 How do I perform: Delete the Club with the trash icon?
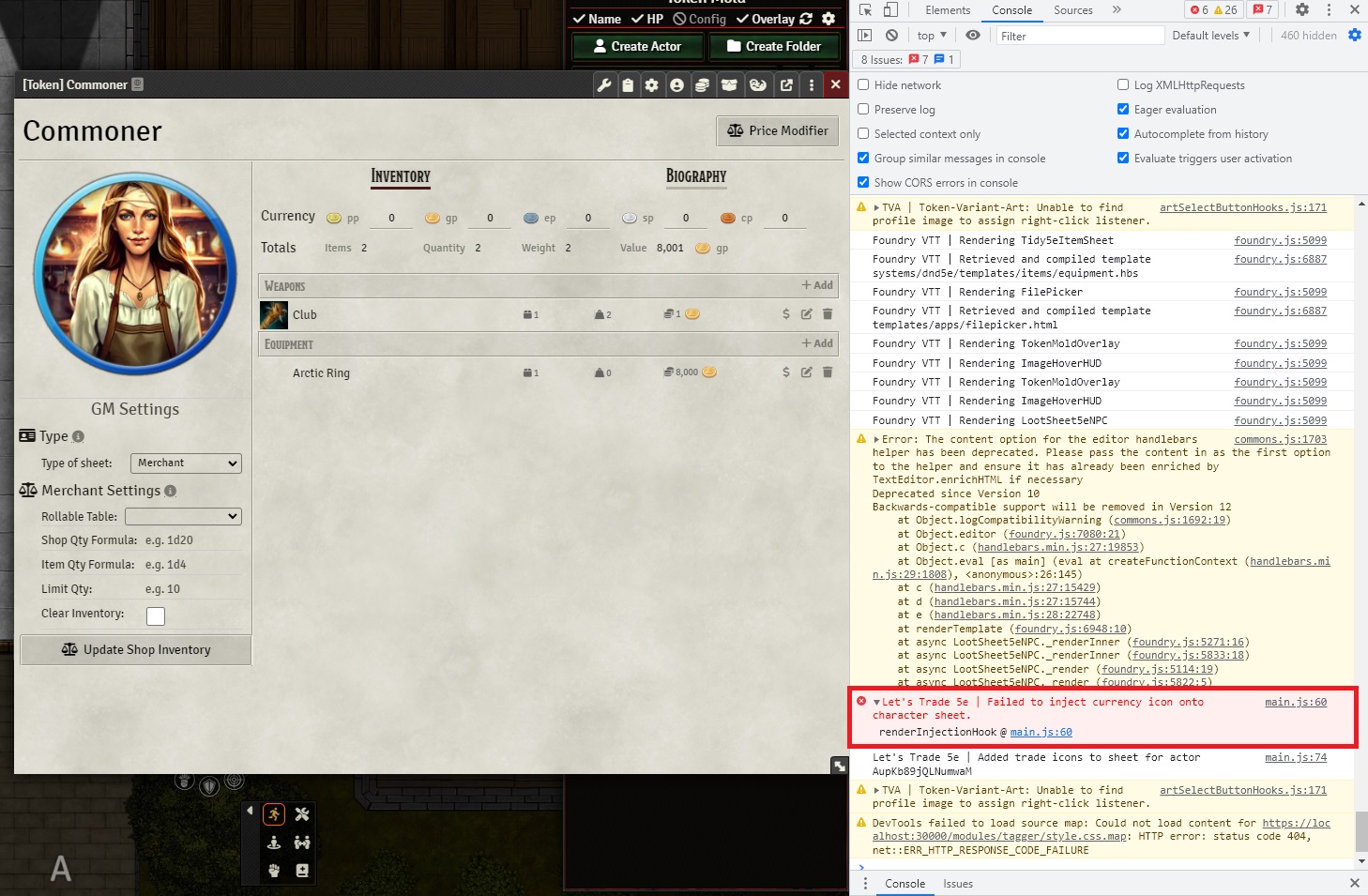[x=827, y=314]
